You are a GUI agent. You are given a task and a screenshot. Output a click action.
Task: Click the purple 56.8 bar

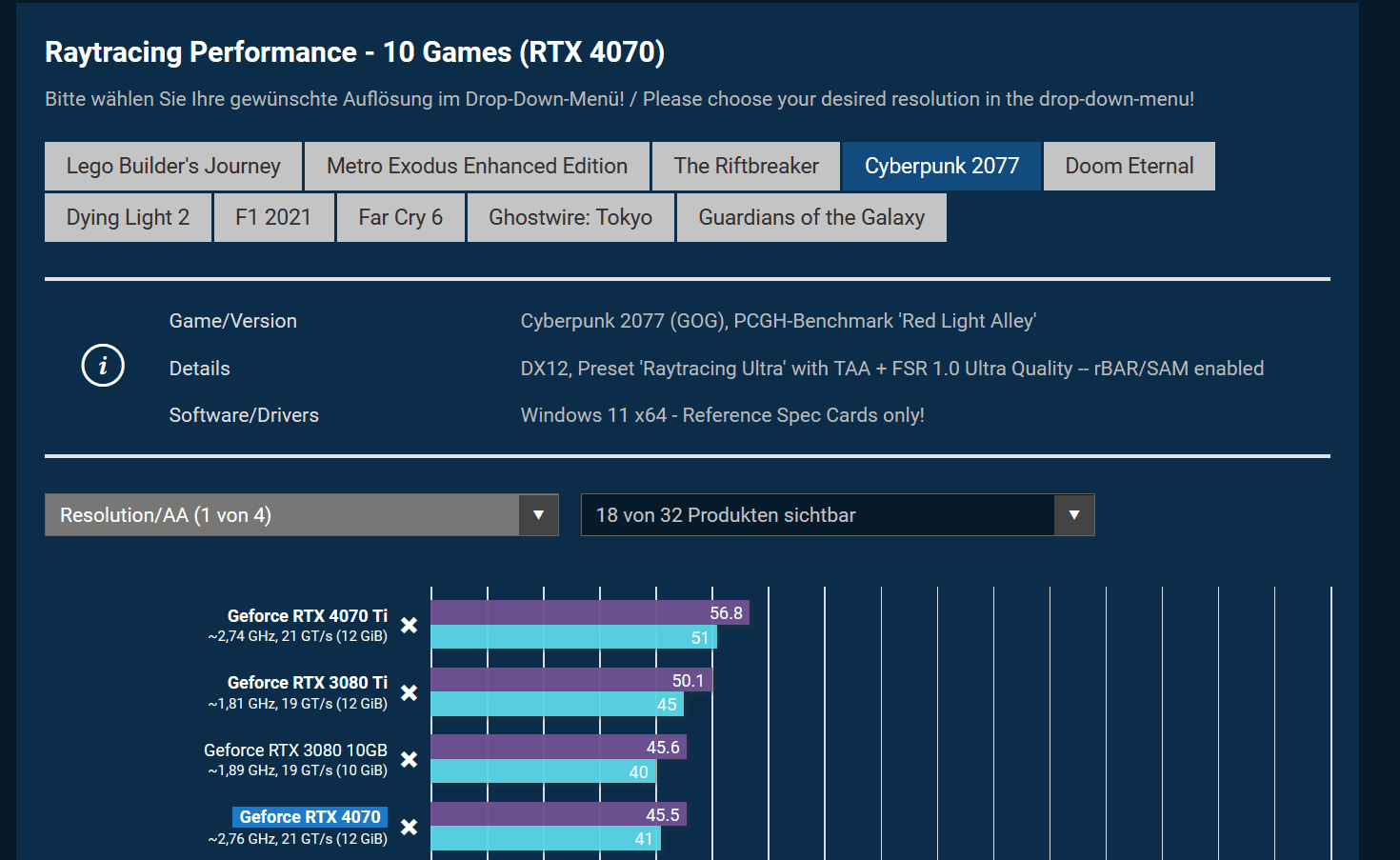590,612
